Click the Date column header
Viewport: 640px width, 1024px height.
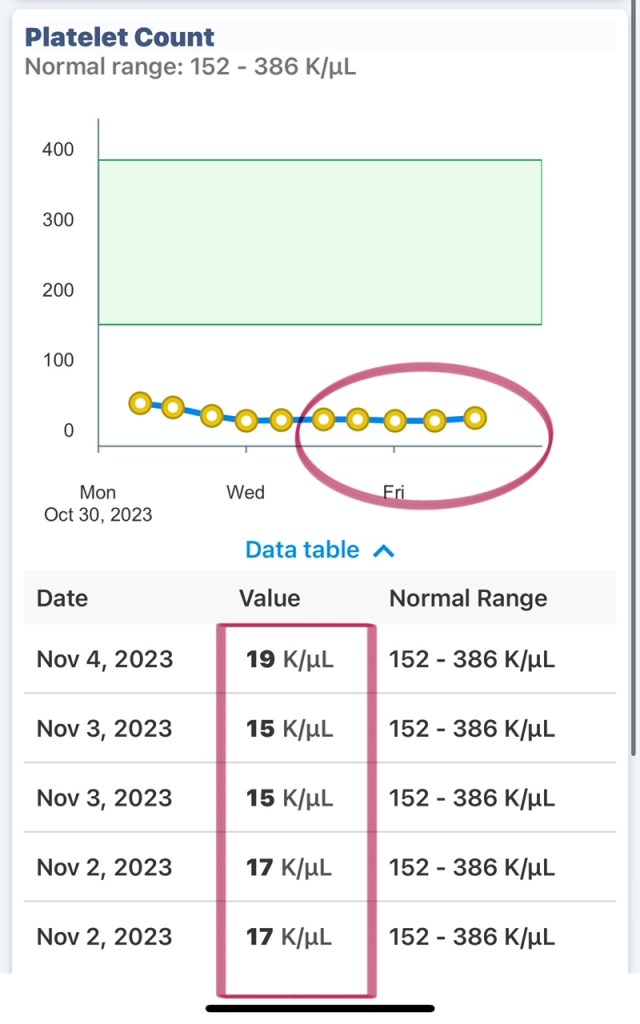pos(62,598)
